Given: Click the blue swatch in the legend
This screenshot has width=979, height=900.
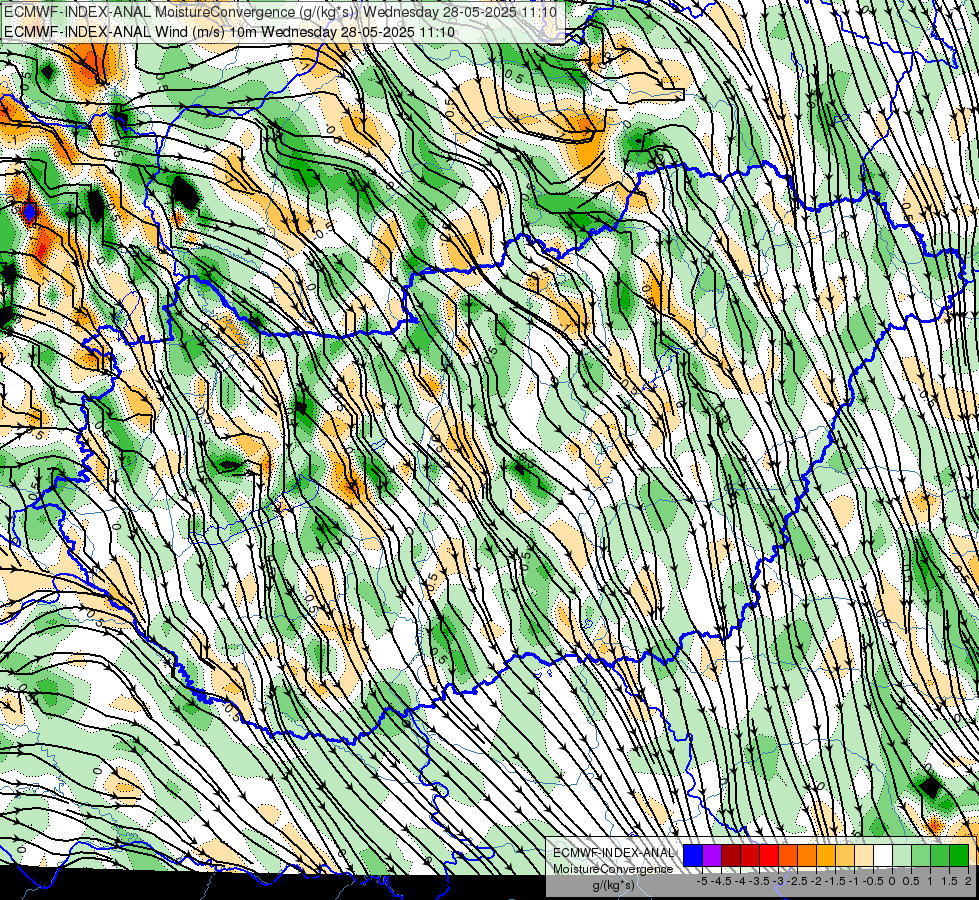Looking at the screenshot, I should [x=693, y=855].
